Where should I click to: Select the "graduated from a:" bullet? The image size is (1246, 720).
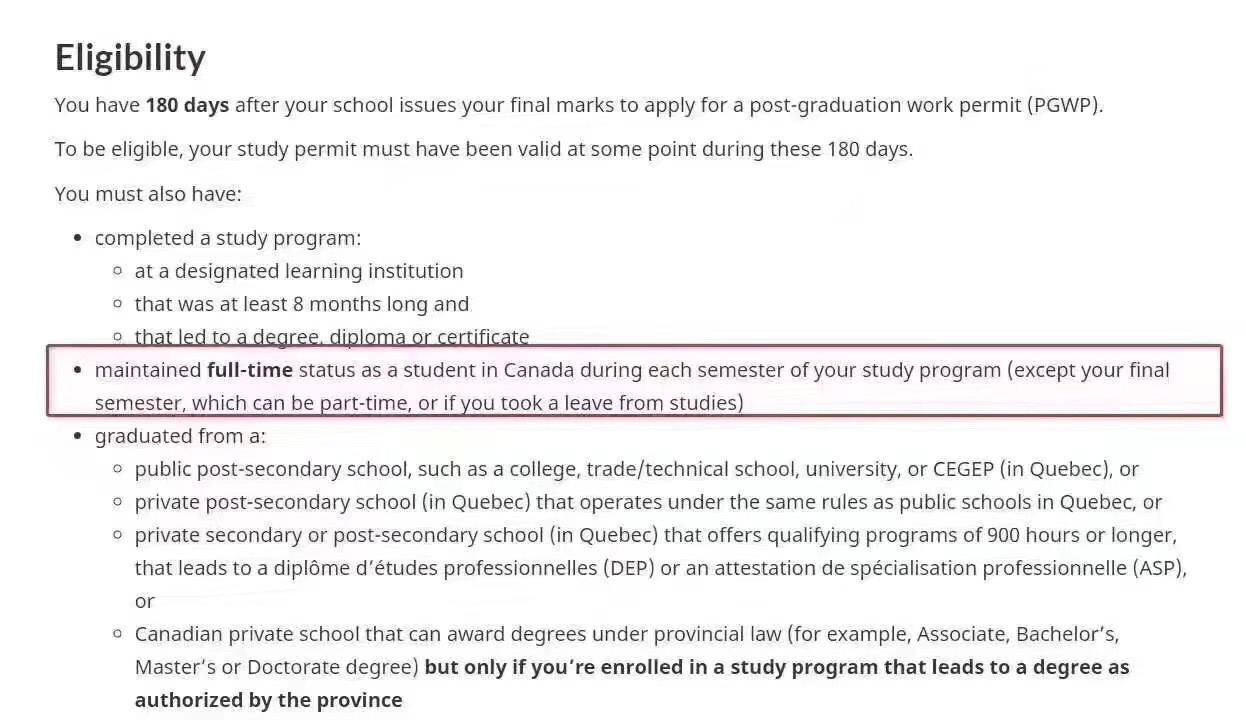click(x=180, y=436)
